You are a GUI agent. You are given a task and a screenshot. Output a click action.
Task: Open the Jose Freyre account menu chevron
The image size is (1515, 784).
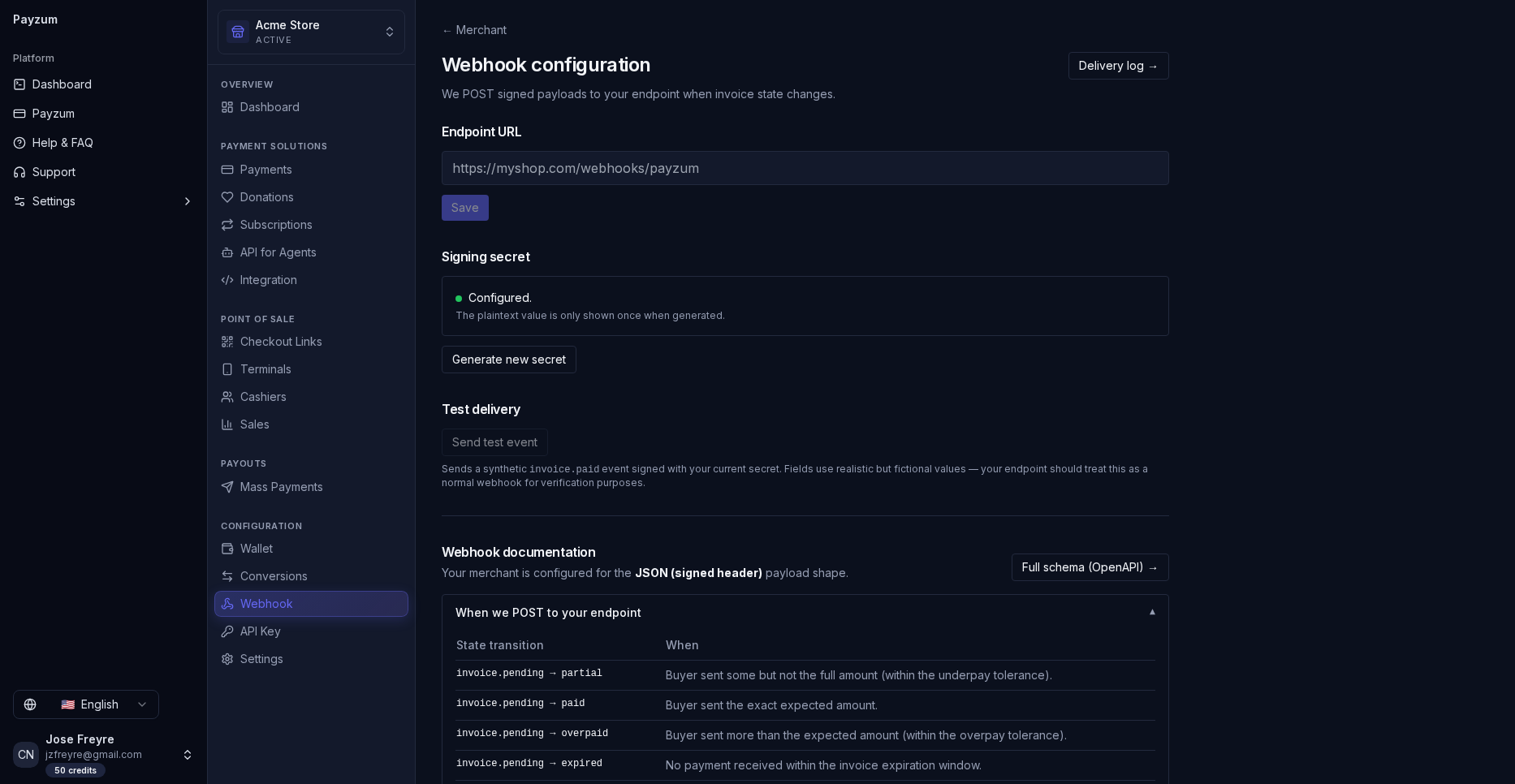click(x=188, y=755)
